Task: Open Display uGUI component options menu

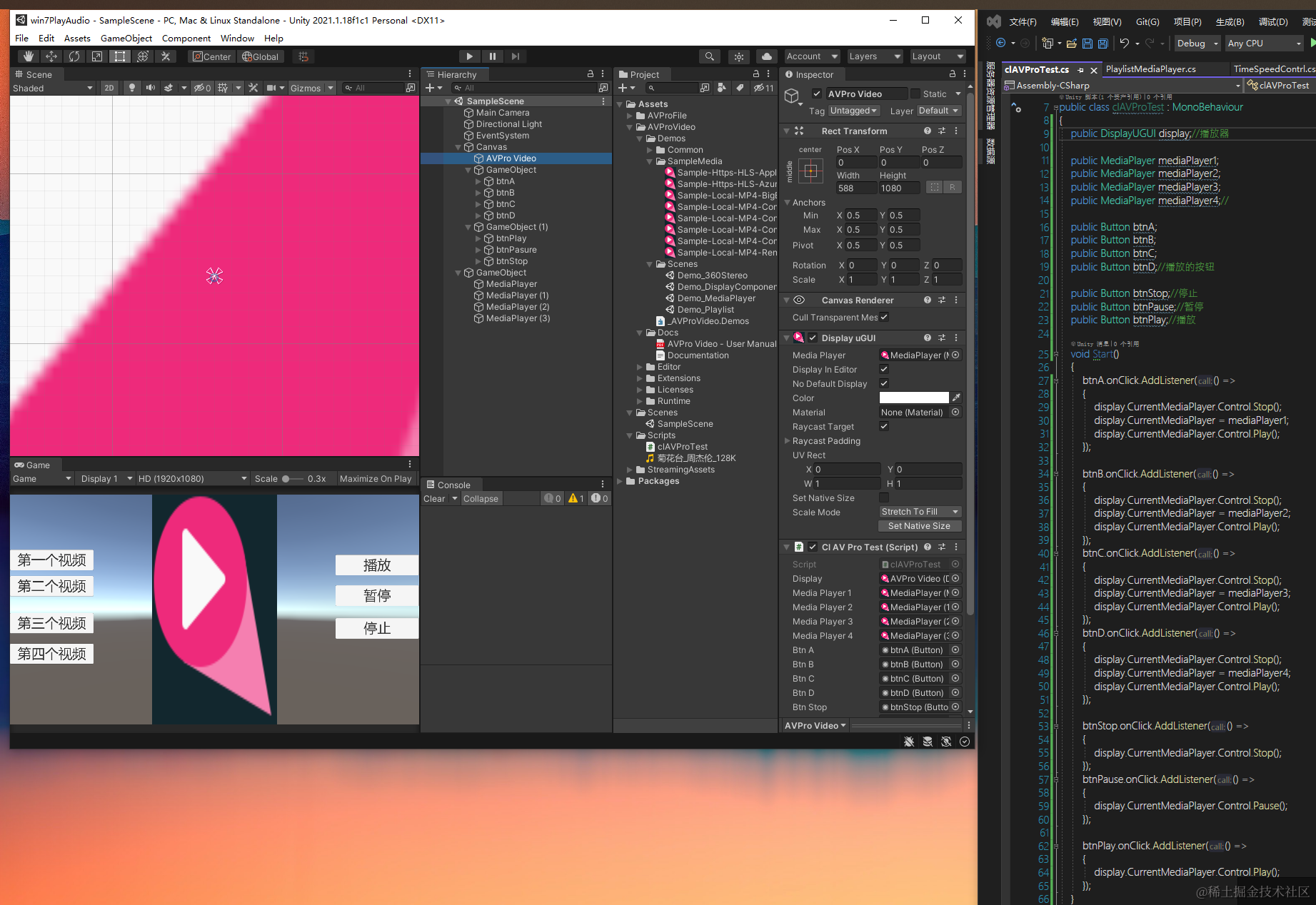Action: [955, 338]
